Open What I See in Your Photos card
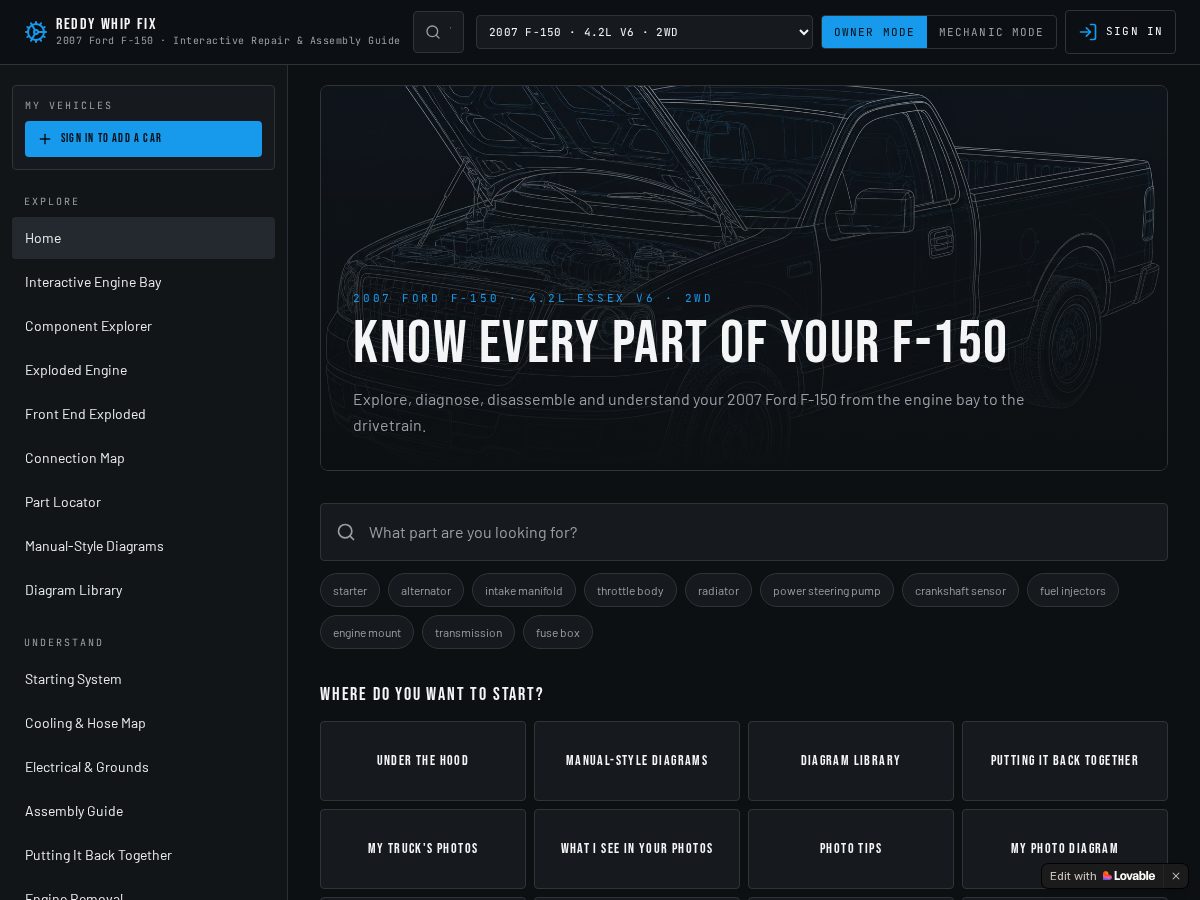Screen dimensions: 1200x900 point(637,849)
